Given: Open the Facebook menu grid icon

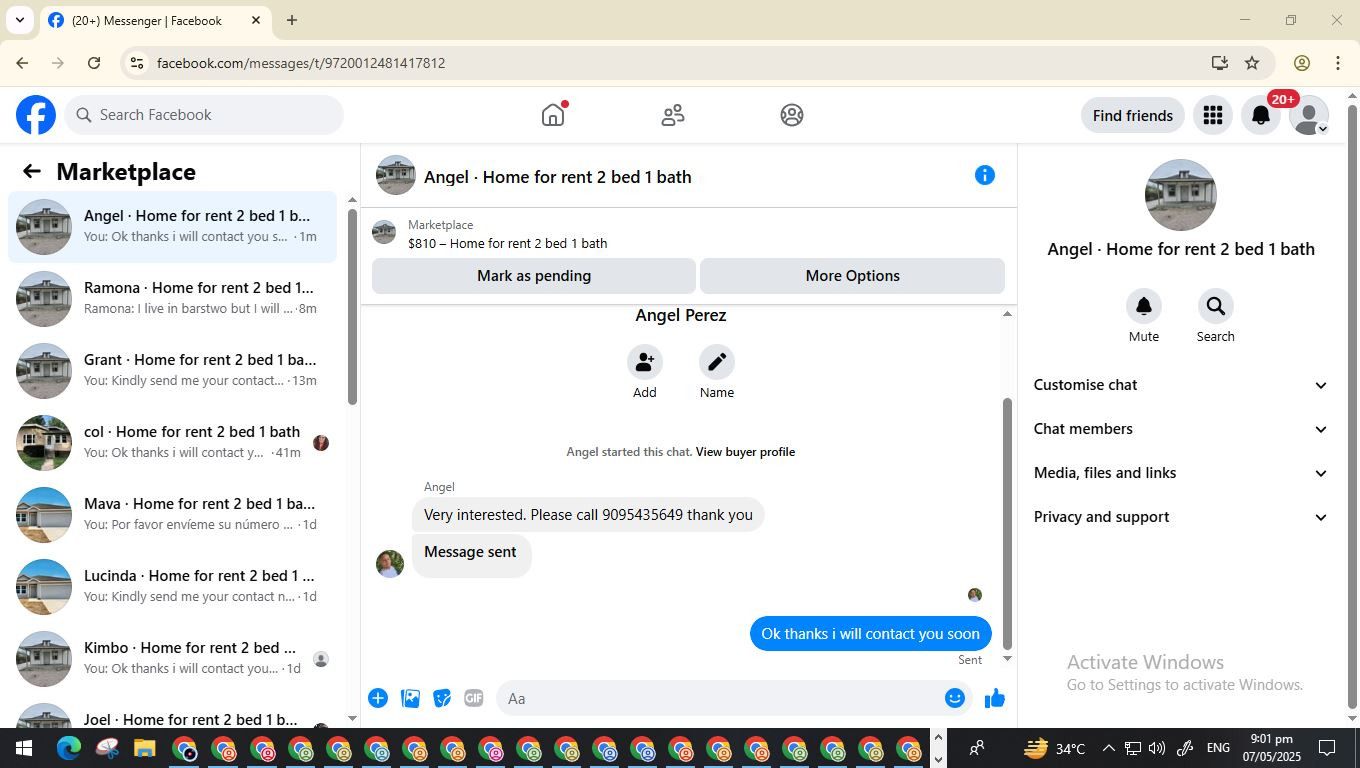Looking at the screenshot, I should coord(1213,116).
